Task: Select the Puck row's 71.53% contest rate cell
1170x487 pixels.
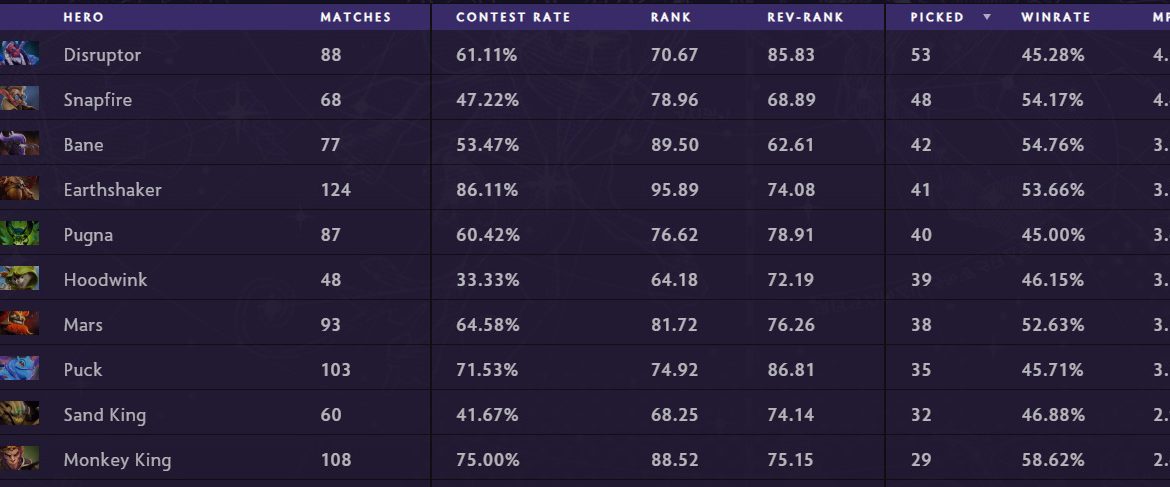Action: [x=487, y=370]
